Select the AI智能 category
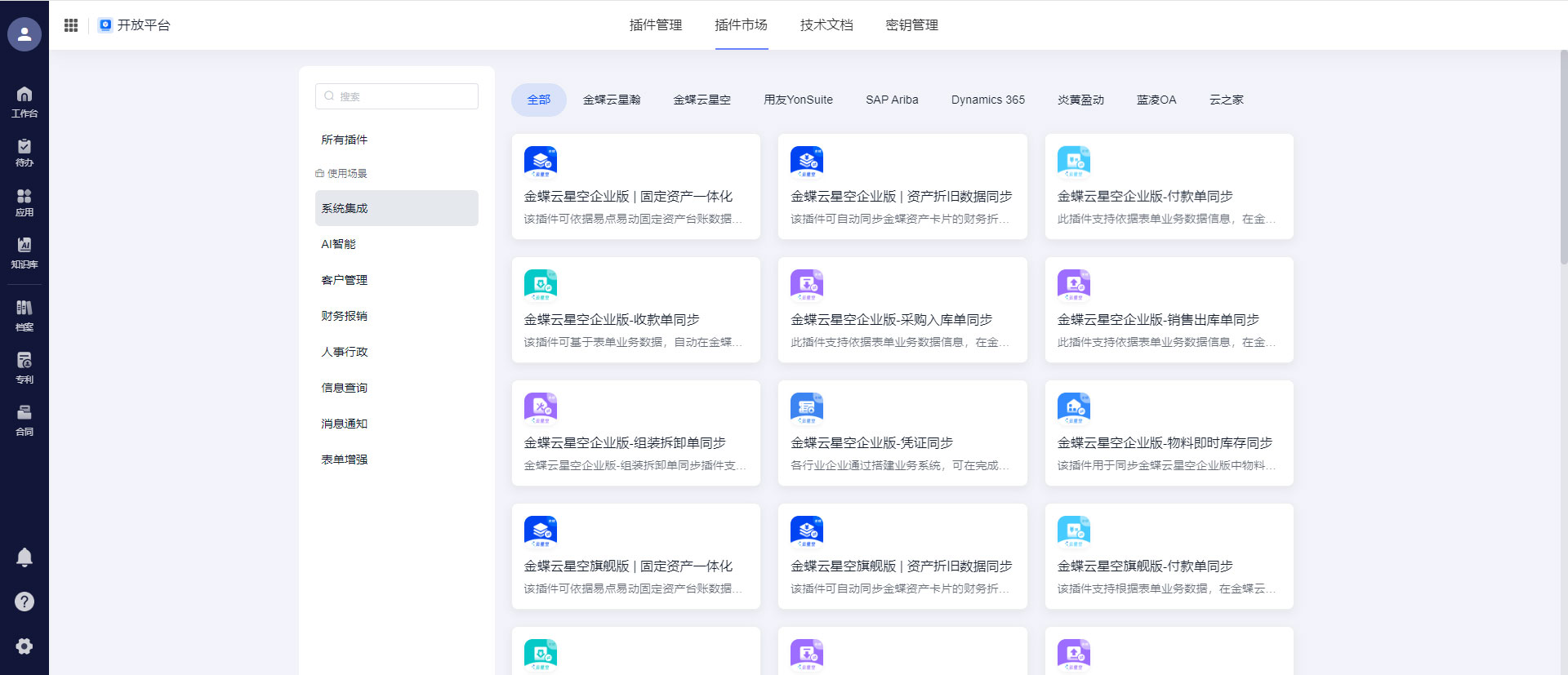The image size is (1568, 675). pos(338,244)
